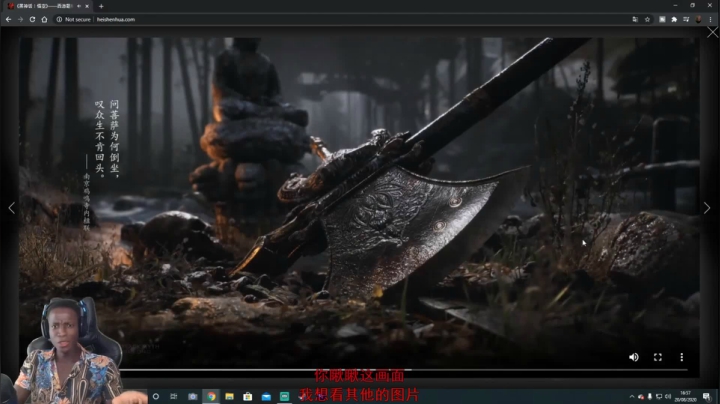
Task: Open Windows Task View
Action: coord(174,396)
